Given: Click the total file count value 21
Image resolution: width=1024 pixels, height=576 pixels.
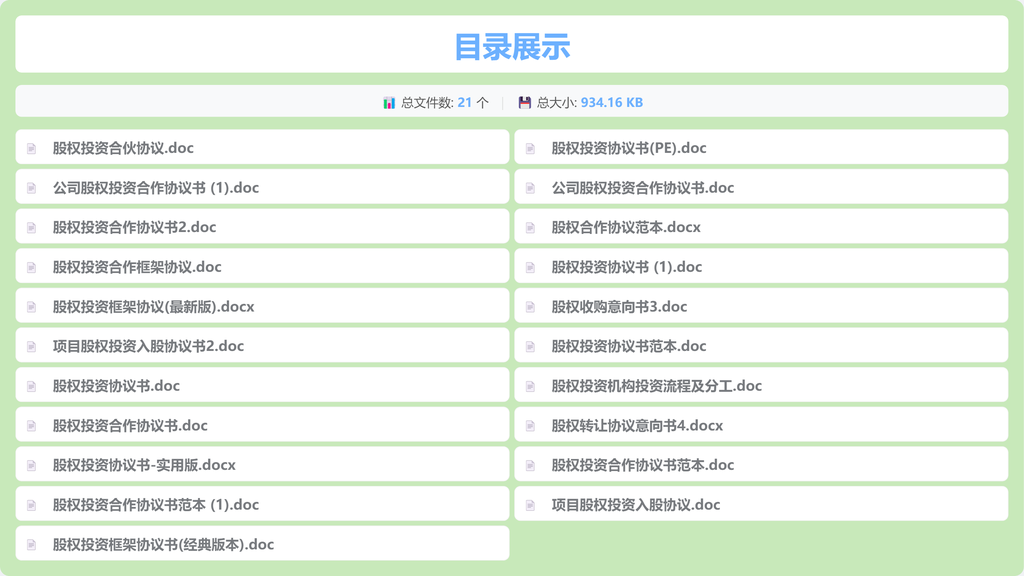Looking at the screenshot, I should (464, 103).
